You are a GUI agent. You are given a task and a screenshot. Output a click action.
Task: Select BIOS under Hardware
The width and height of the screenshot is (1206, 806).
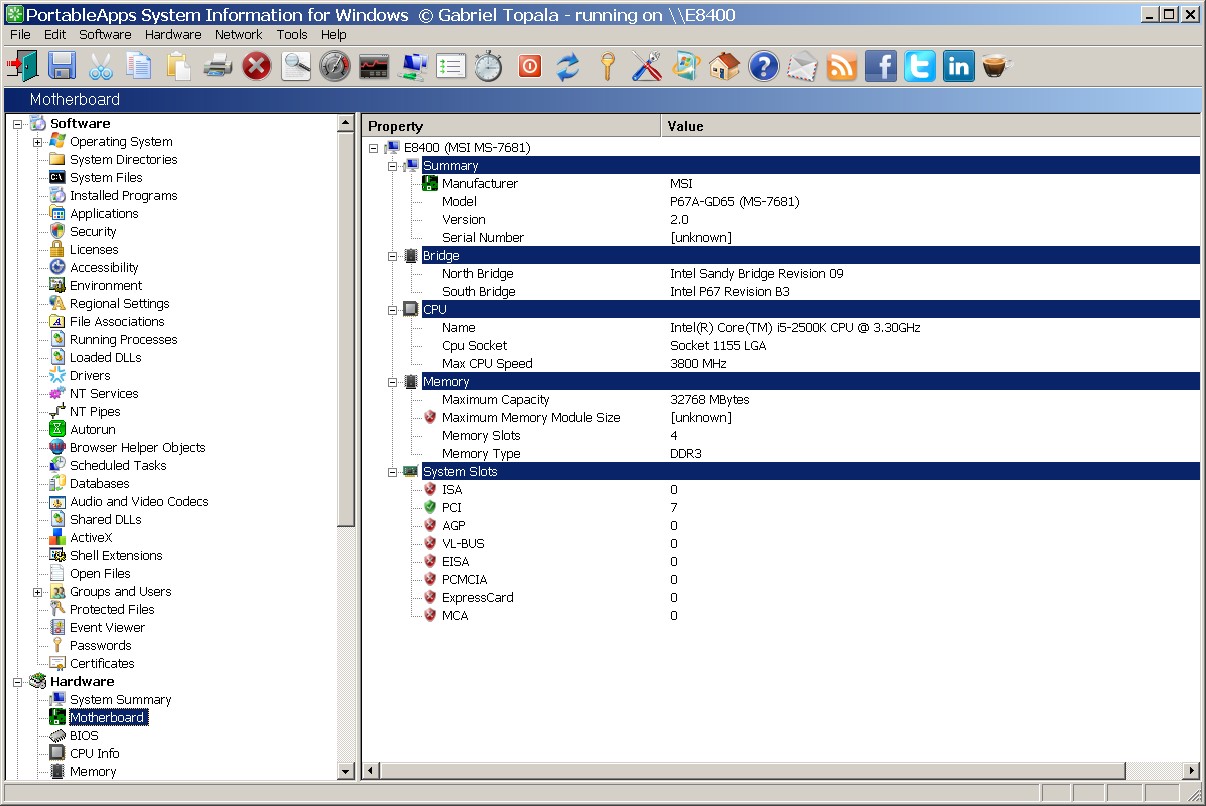tap(84, 736)
